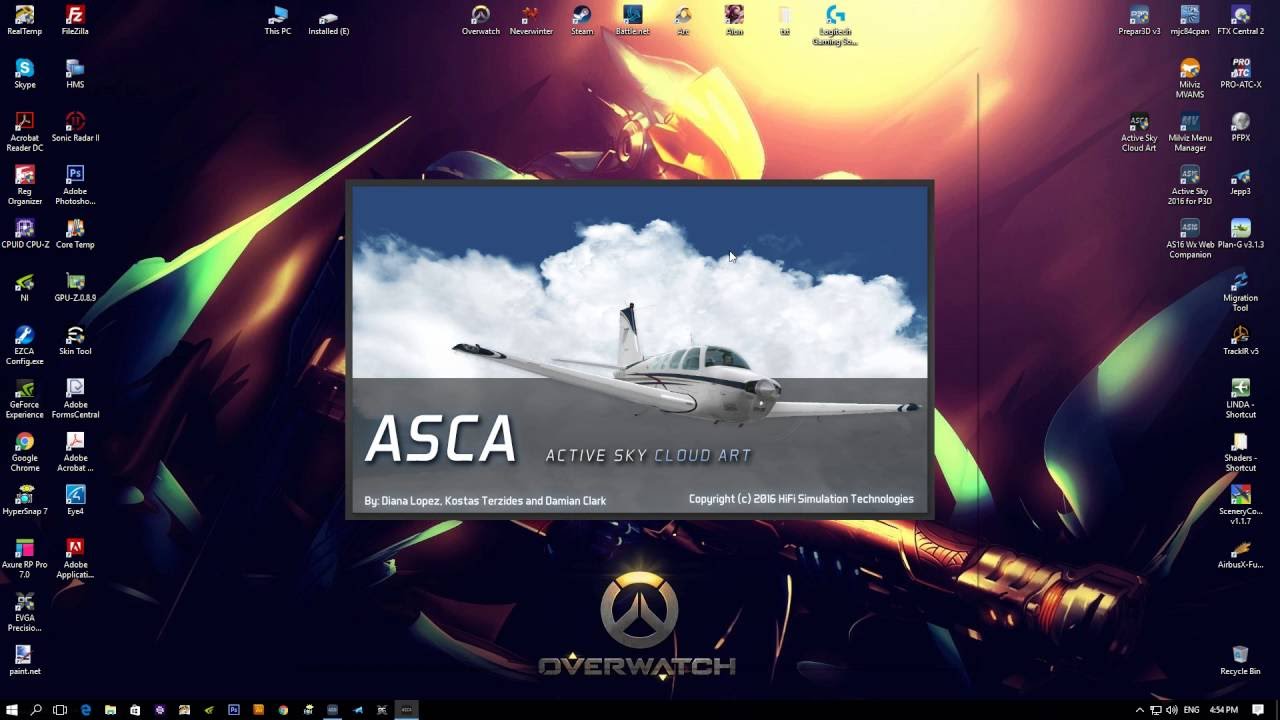Select the Reg Organizer desktop icon

coord(24,186)
